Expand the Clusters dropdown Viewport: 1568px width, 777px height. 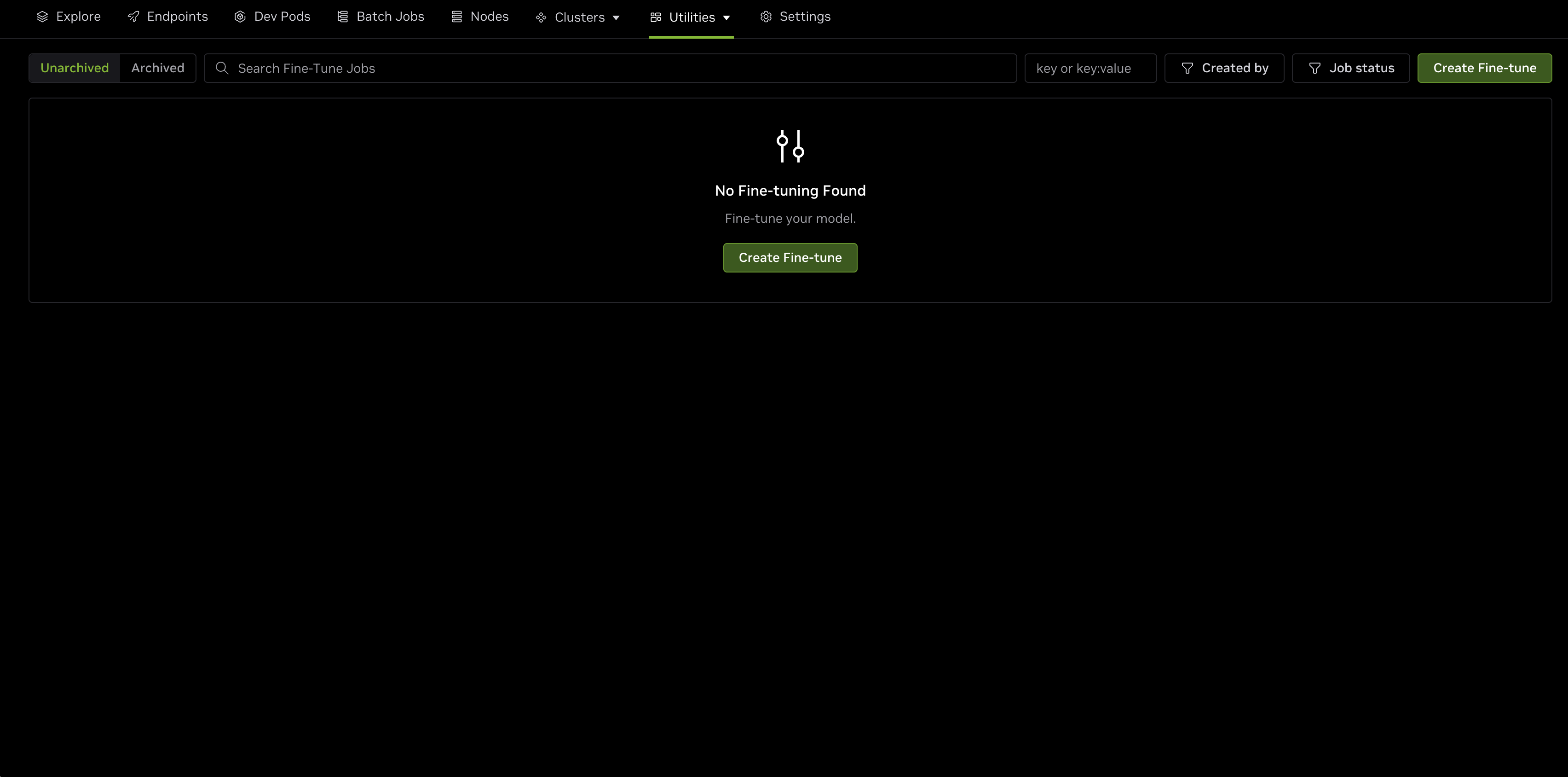[x=617, y=17]
